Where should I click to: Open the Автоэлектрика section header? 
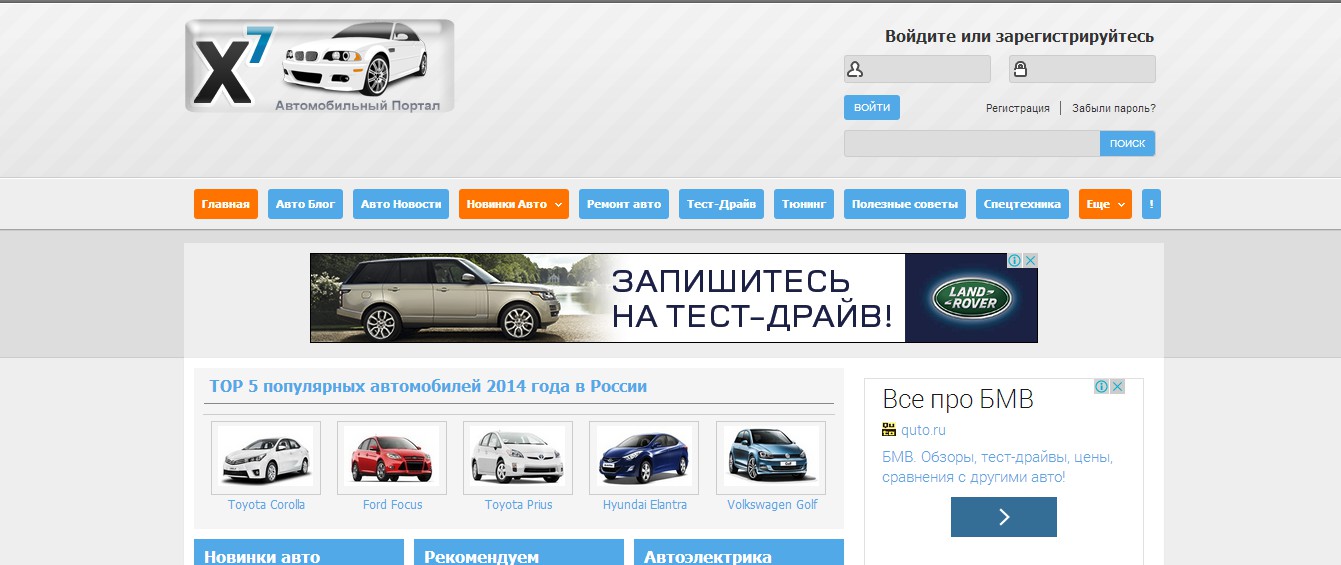click(739, 553)
